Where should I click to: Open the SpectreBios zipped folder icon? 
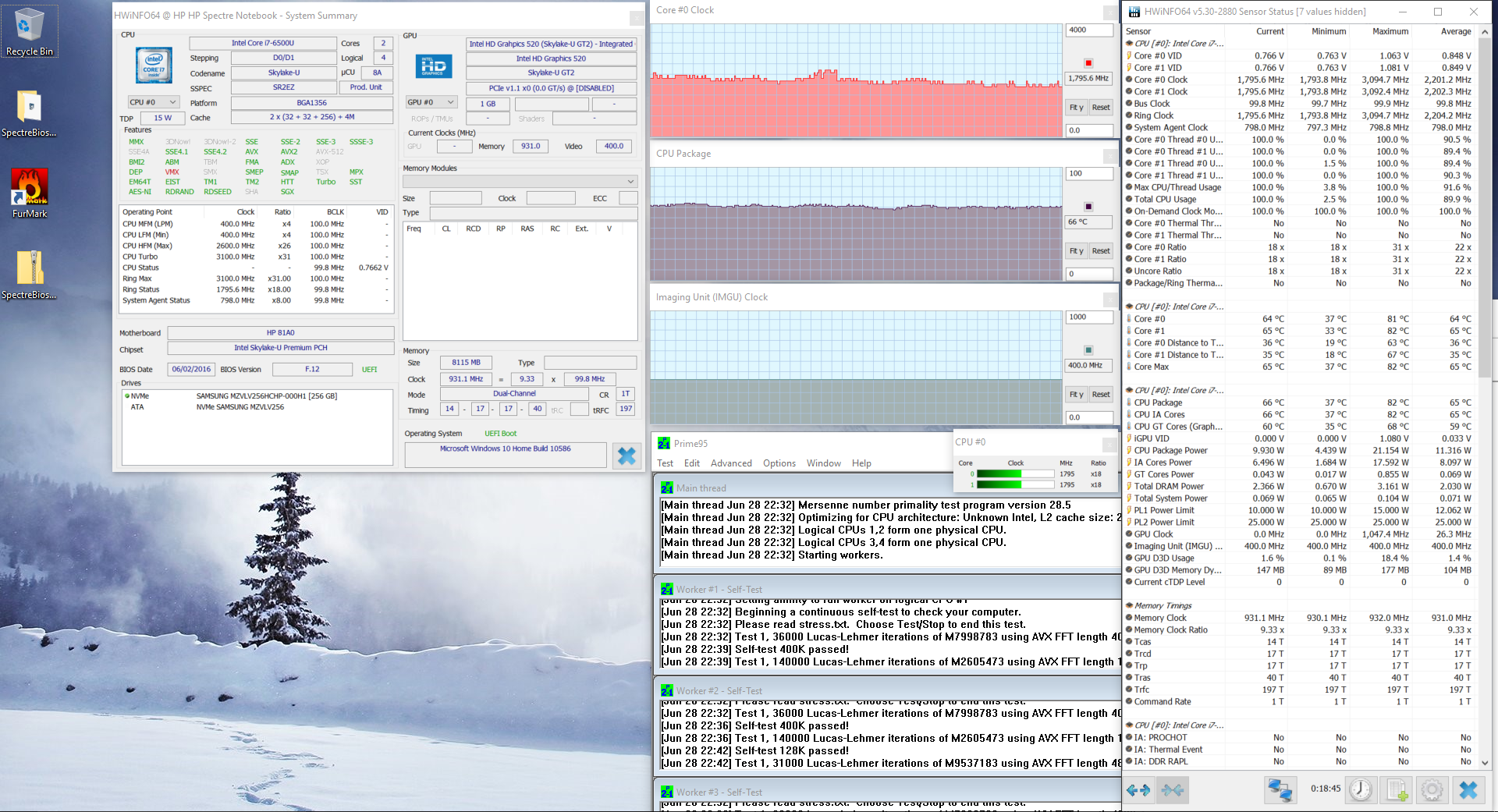tap(29, 275)
